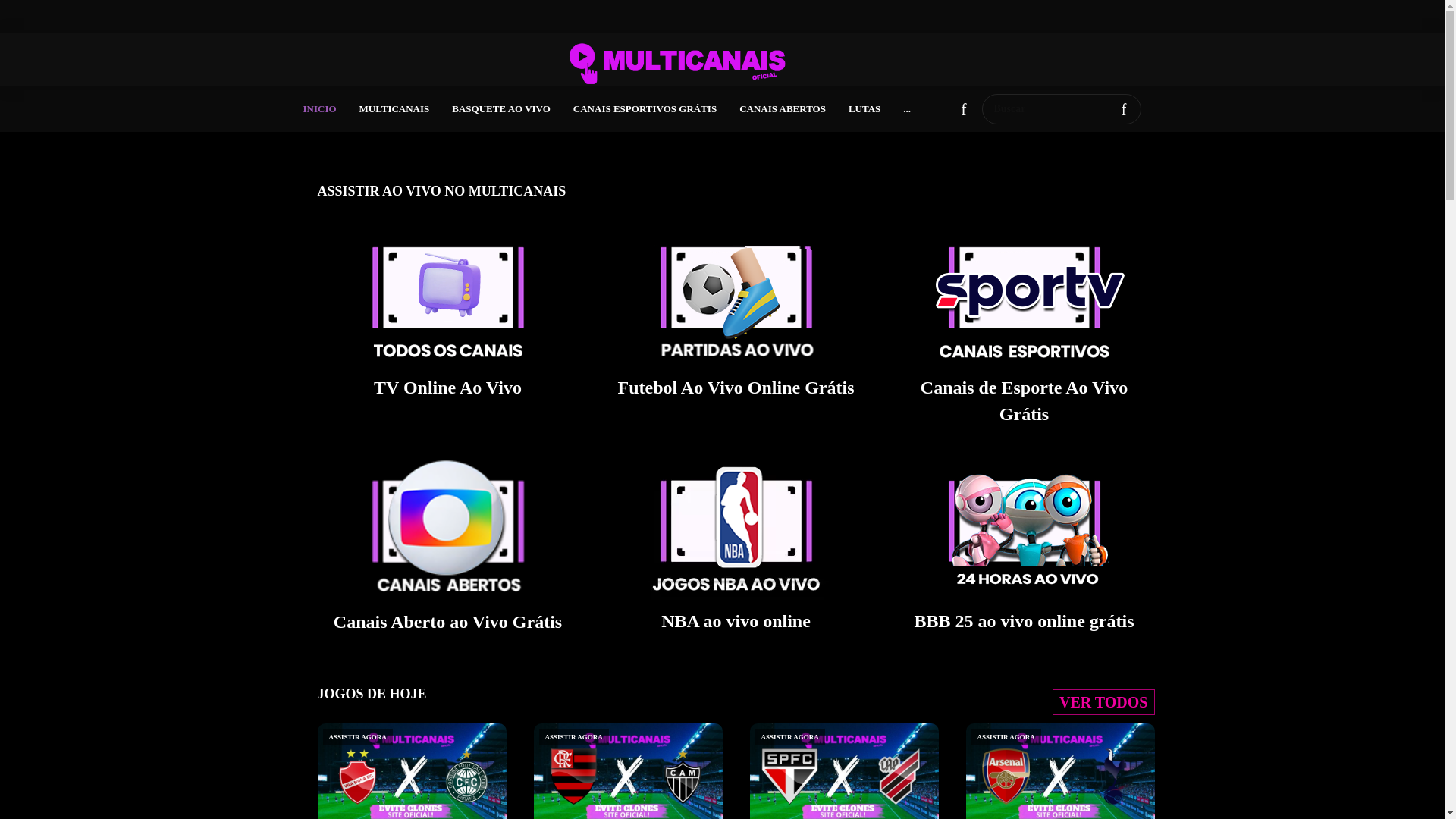Open TV Online Ao Vivo link
The height and width of the screenshot is (819, 1456).
(447, 388)
